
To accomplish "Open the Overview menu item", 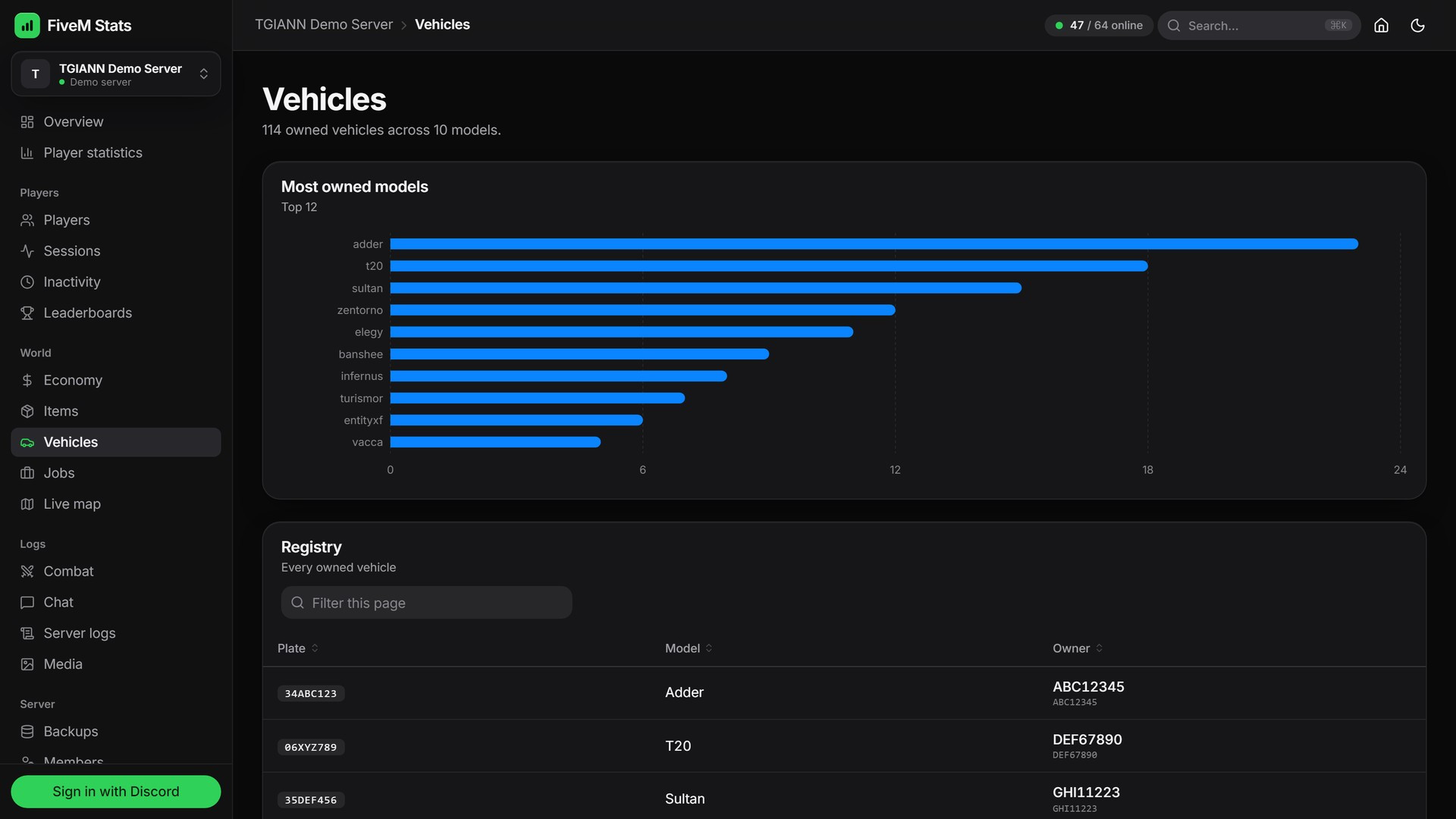I will pyautogui.click(x=116, y=122).
